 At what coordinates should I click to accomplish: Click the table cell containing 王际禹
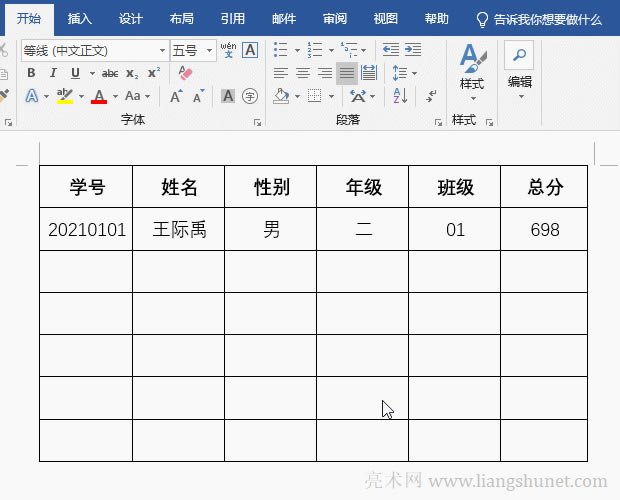click(179, 230)
